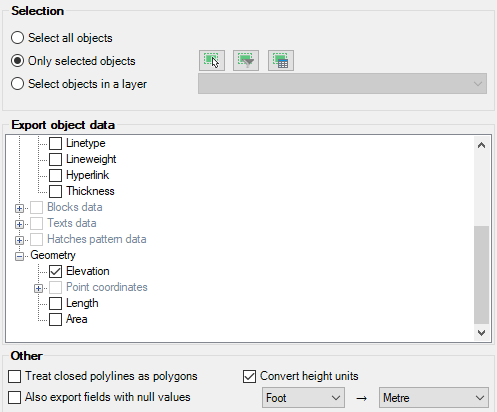Tick the Linetype checkbox
Viewport: 497px width, 412px height.
[55, 143]
